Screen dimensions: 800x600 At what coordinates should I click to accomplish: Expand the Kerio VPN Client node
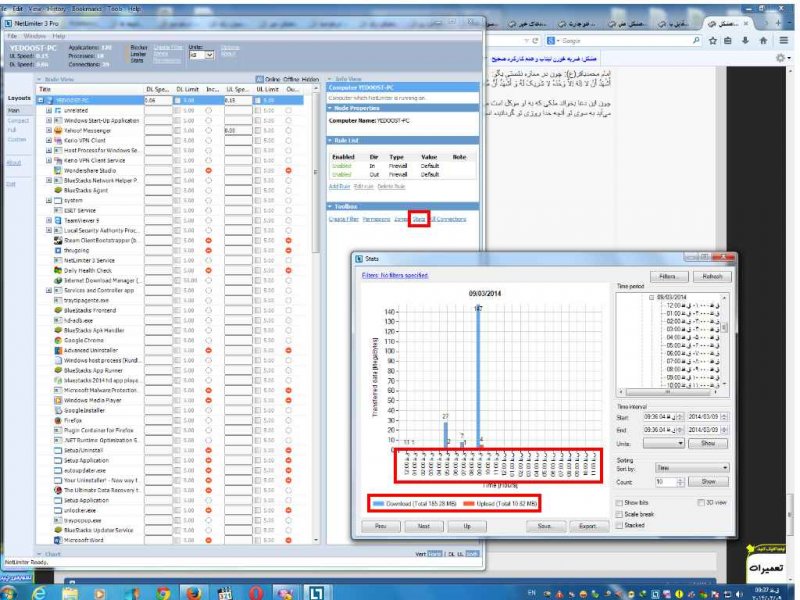pos(49,140)
